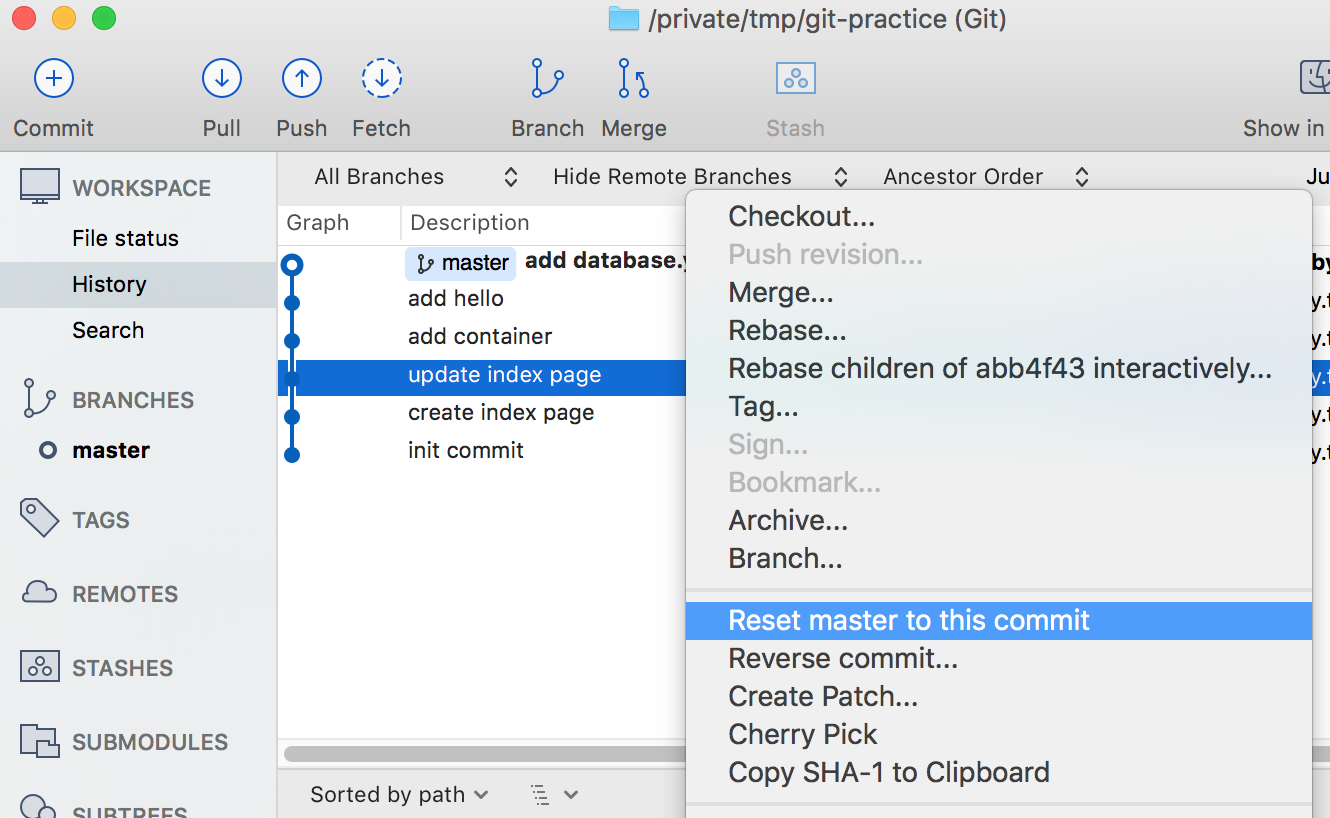
Task: Select the master branch under Branches
Action: pos(110,450)
